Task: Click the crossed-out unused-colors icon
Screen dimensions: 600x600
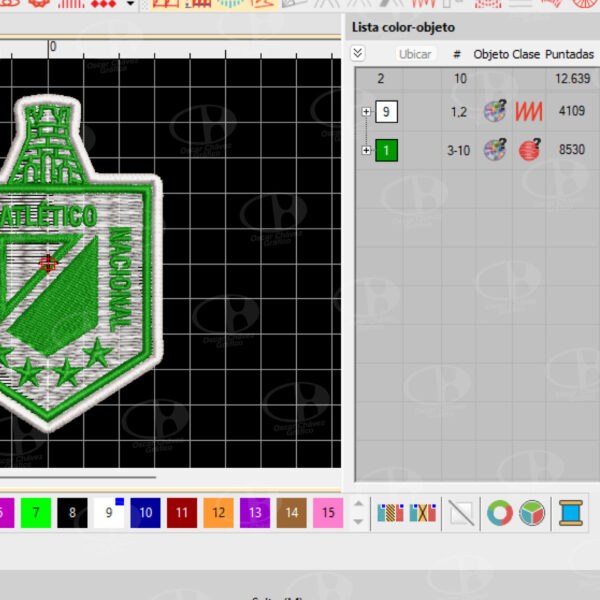Action: [x=422, y=513]
